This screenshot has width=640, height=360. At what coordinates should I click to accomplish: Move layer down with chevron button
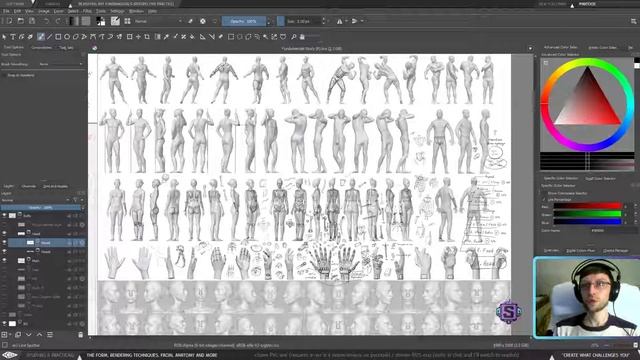(29, 335)
